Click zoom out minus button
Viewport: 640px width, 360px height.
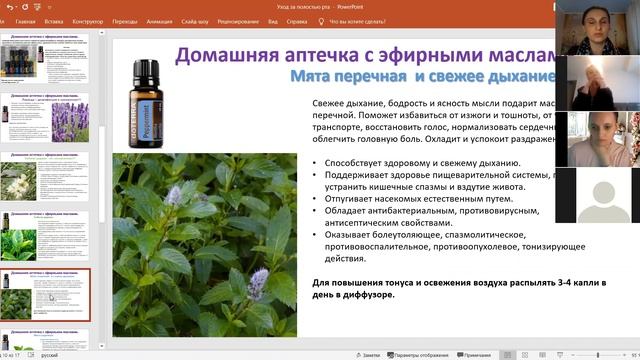click(573, 355)
